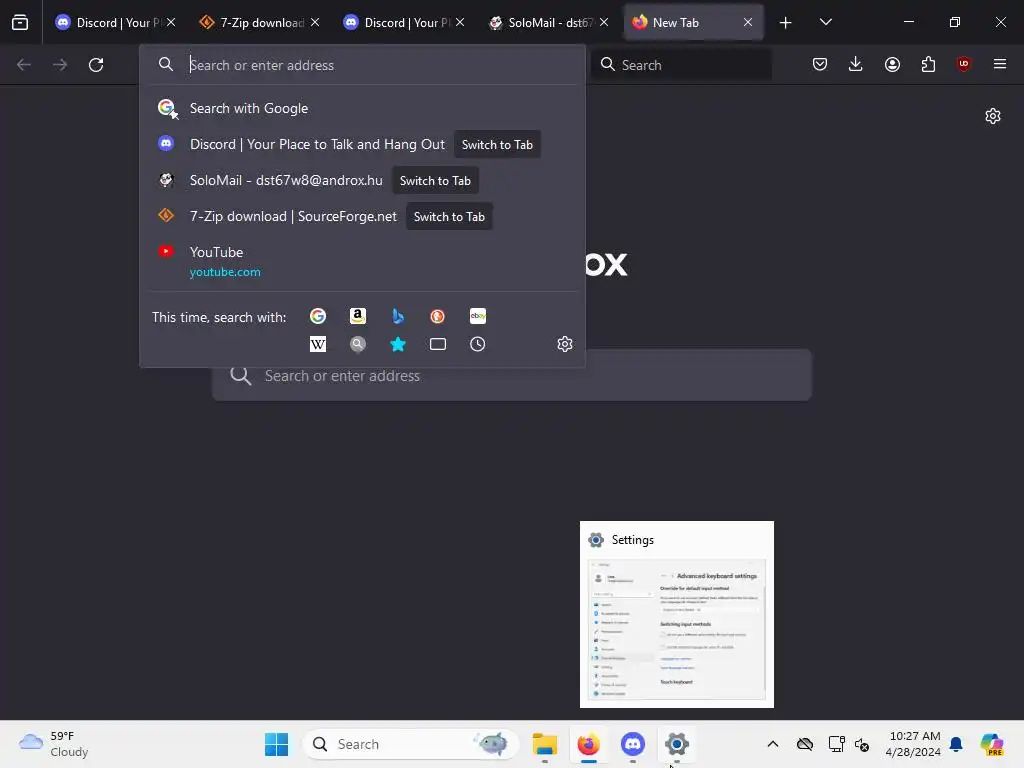The height and width of the screenshot is (768, 1024).
Task: Open the Firefox application menu
Action: click(1000, 64)
